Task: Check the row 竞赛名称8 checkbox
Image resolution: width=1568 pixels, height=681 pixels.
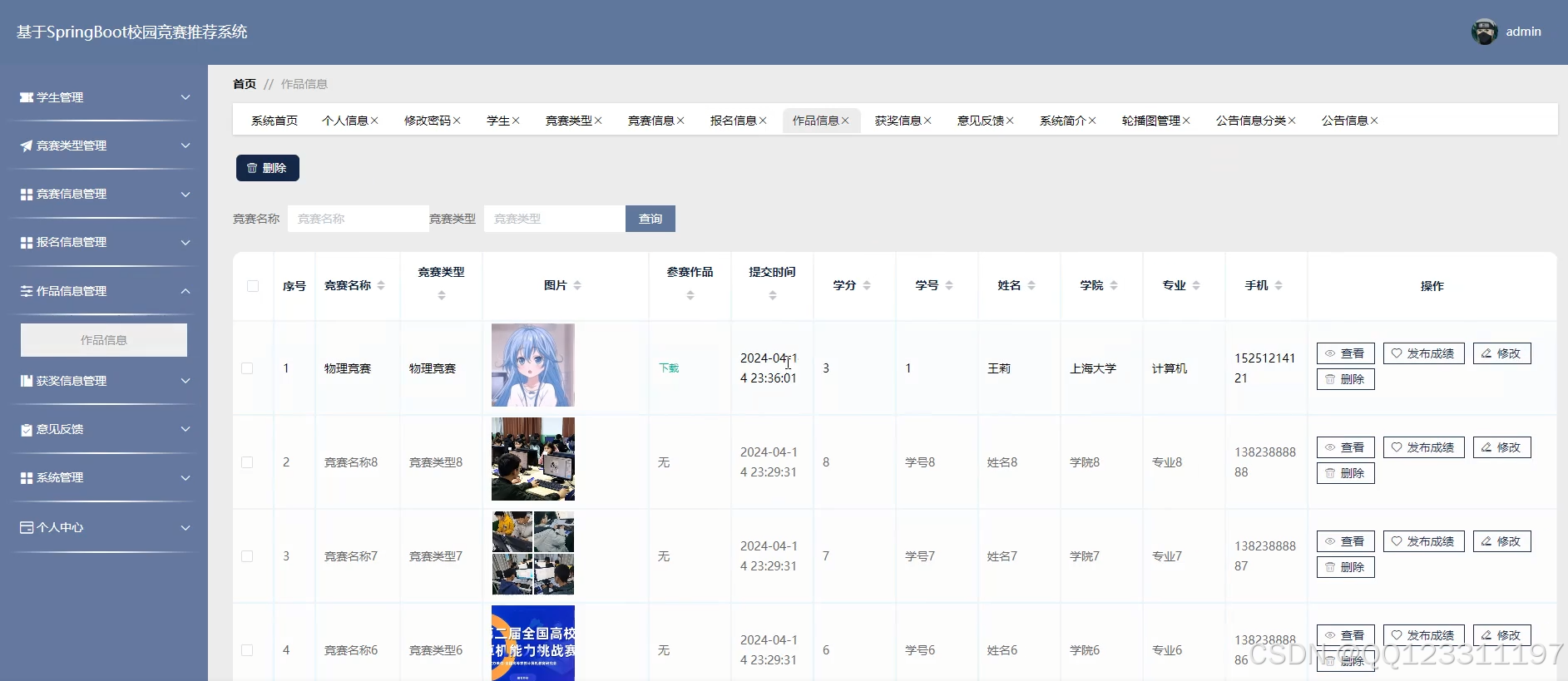Action: 247,462
